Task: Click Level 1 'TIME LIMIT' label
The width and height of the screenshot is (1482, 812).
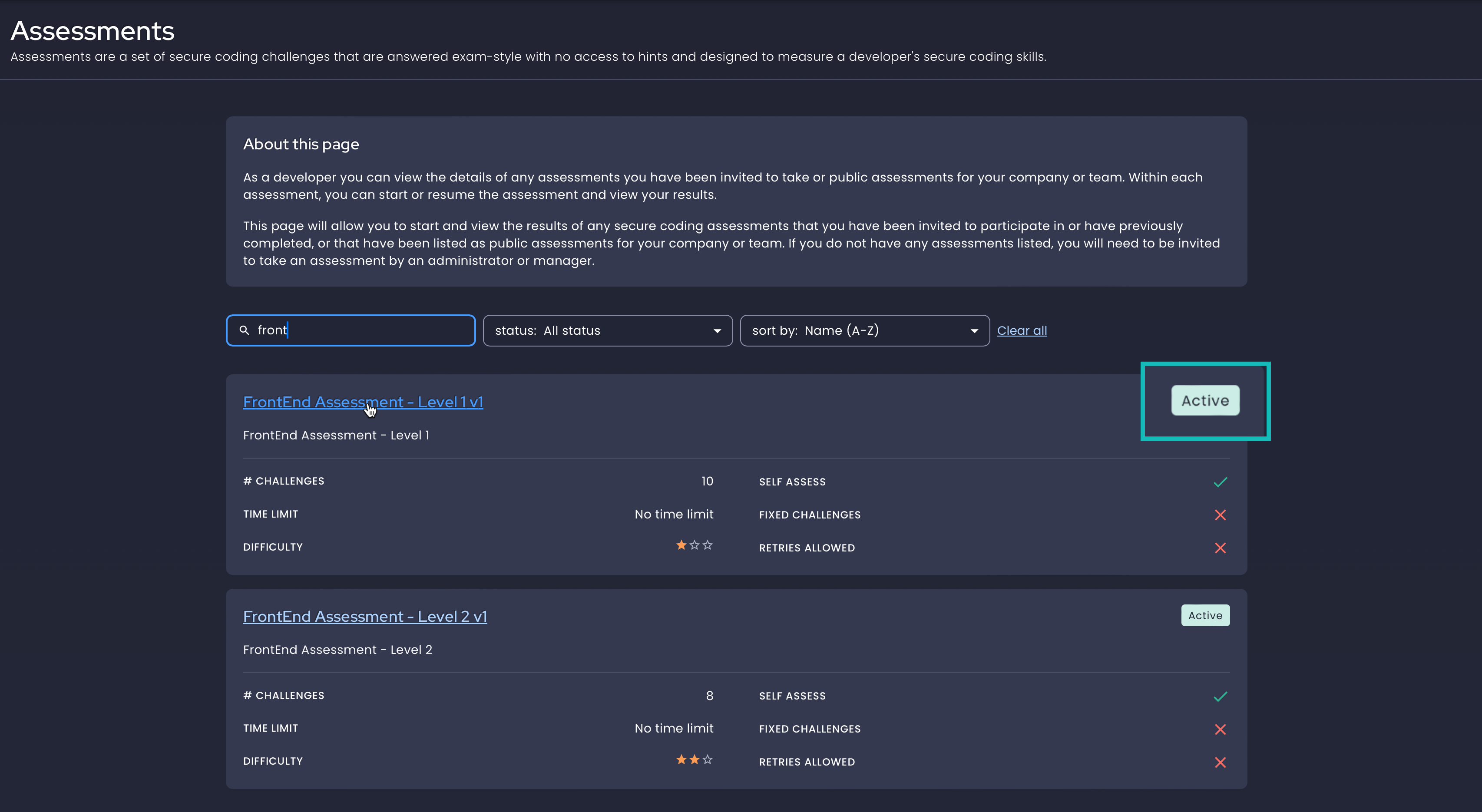Action: [x=271, y=514]
